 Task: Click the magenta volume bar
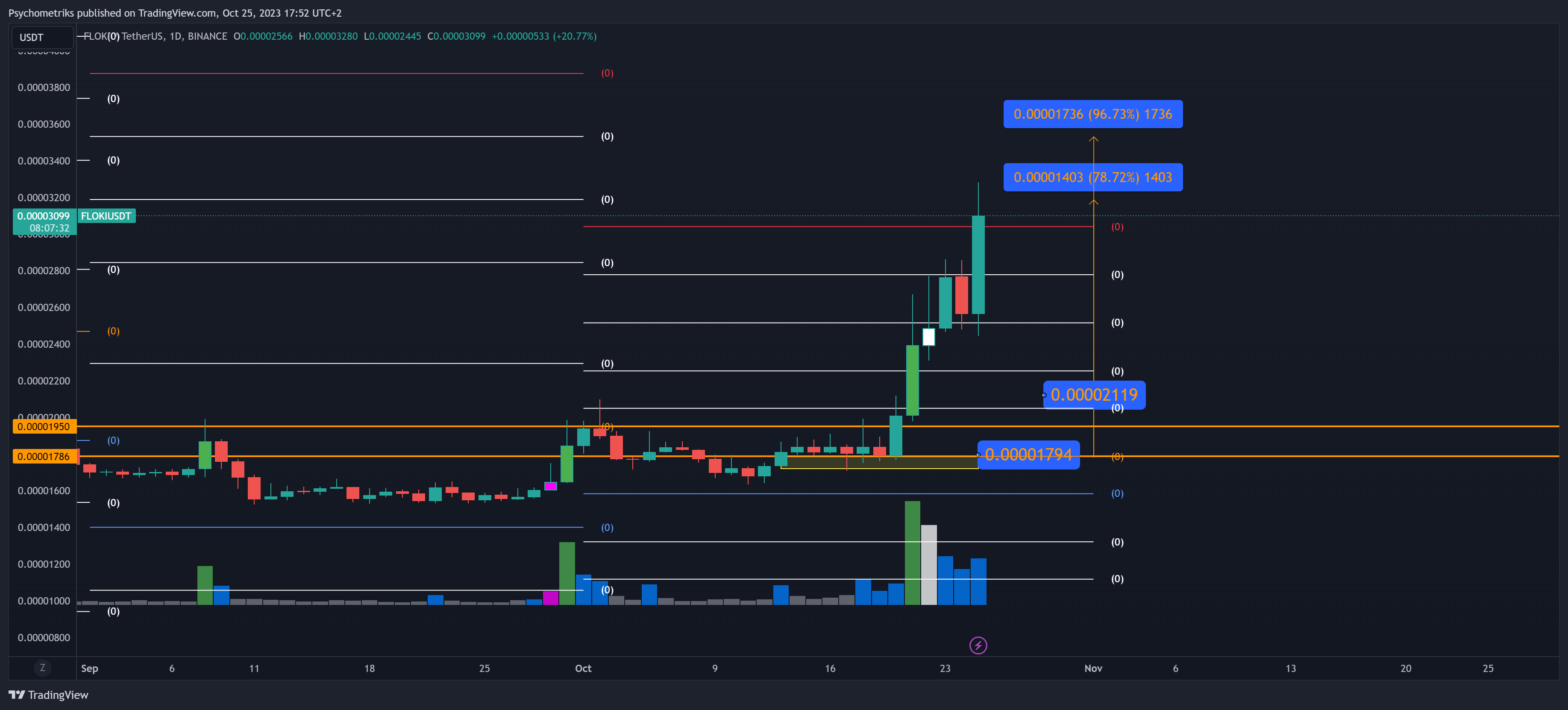pos(550,598)
